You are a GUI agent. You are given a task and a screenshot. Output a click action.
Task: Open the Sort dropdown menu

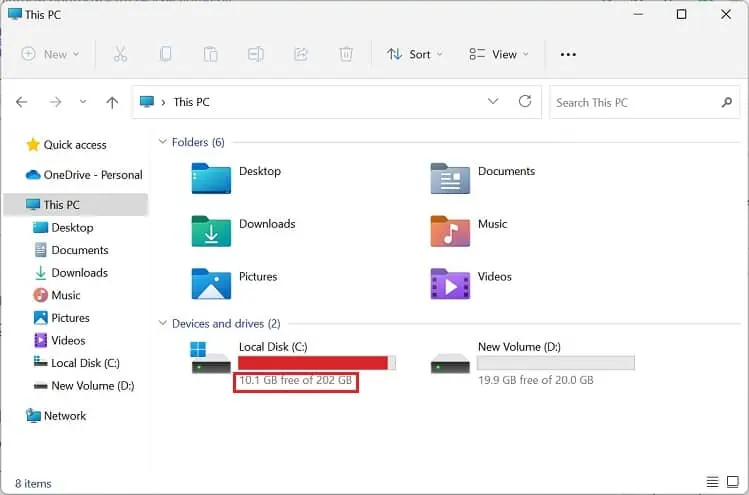(415, 54)
